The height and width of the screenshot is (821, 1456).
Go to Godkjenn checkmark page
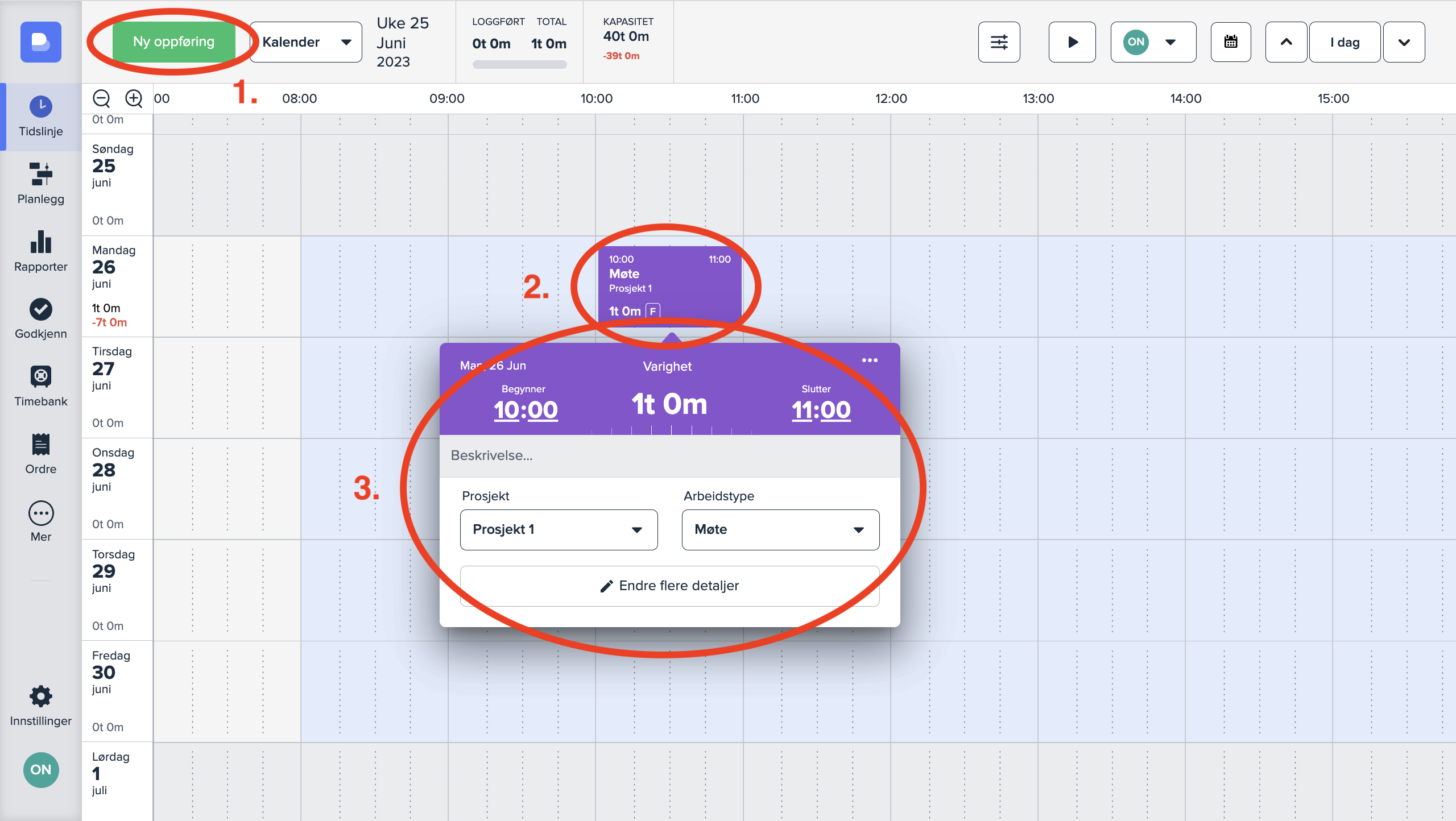[x=40, y=318]
